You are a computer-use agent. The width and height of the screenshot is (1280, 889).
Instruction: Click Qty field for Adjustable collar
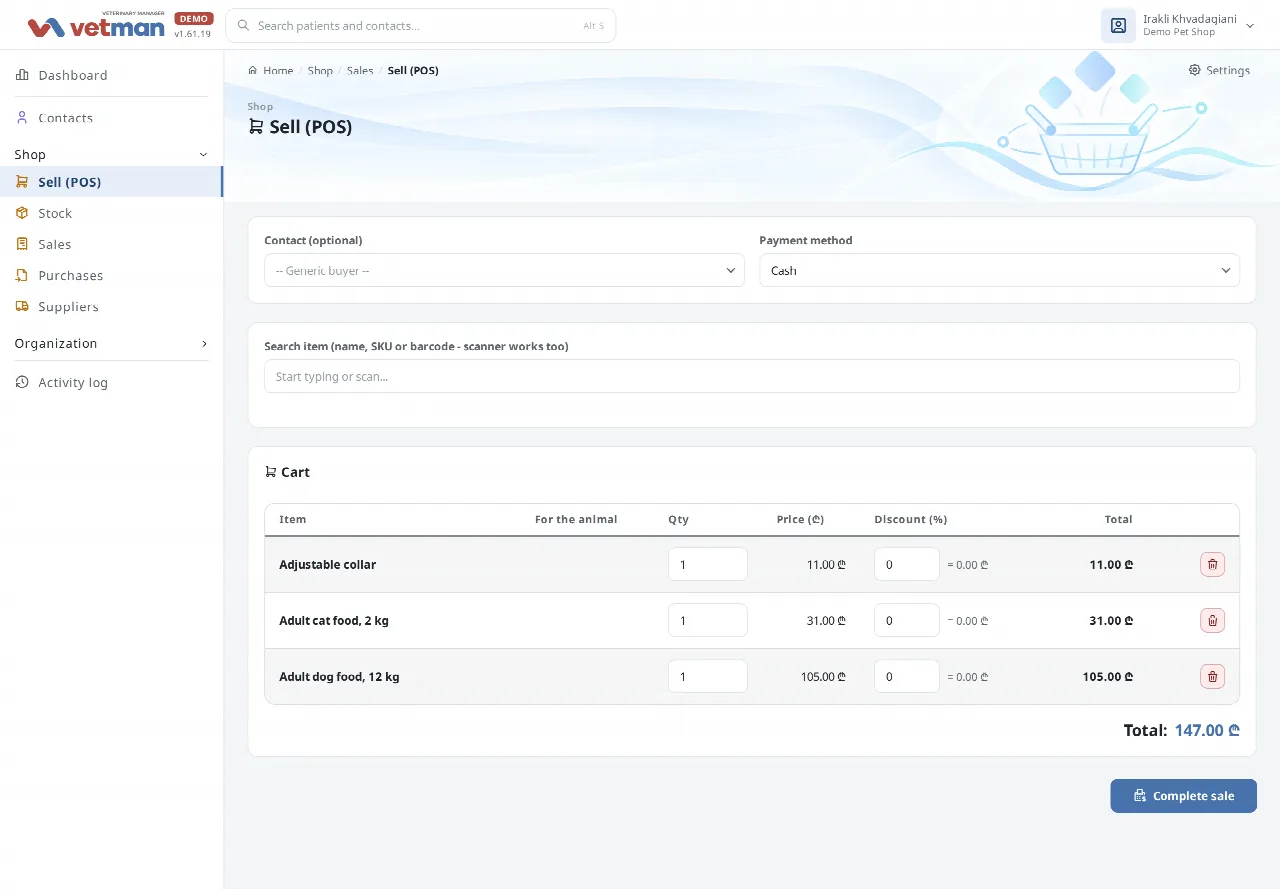(708, 564)
